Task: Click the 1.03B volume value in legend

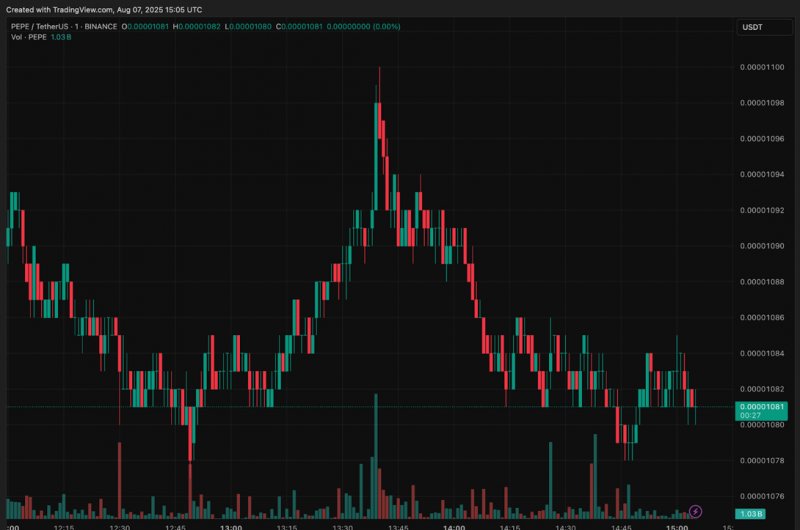Action: [61, 37]
